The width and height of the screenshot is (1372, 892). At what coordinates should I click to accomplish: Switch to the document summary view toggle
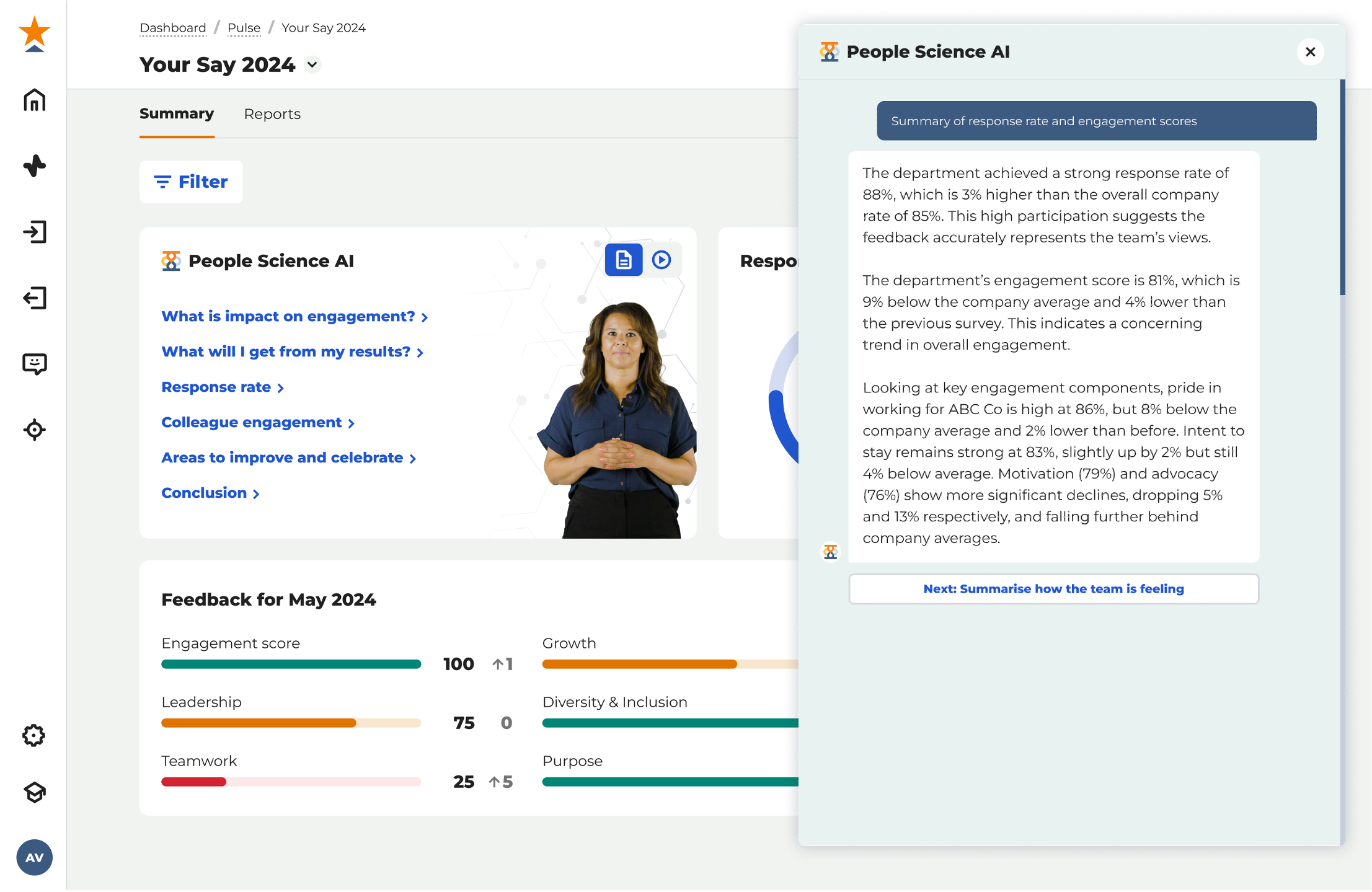point(623,260)
